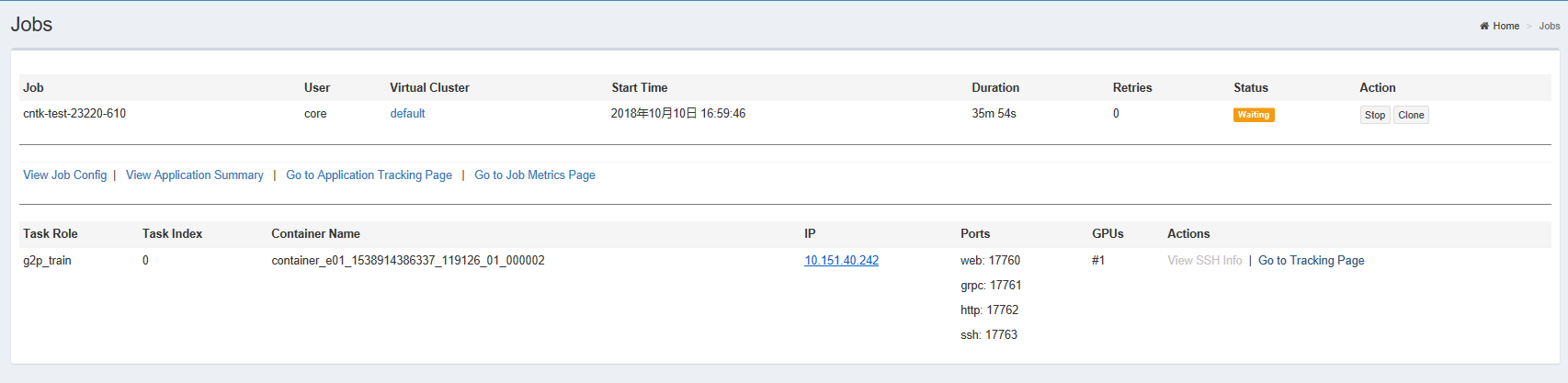Image resolution: width=1568 pixels, height=383 pixels.
Task: Select the start time 2018年10月10日 16:59:46
Action: click(678, 114)
